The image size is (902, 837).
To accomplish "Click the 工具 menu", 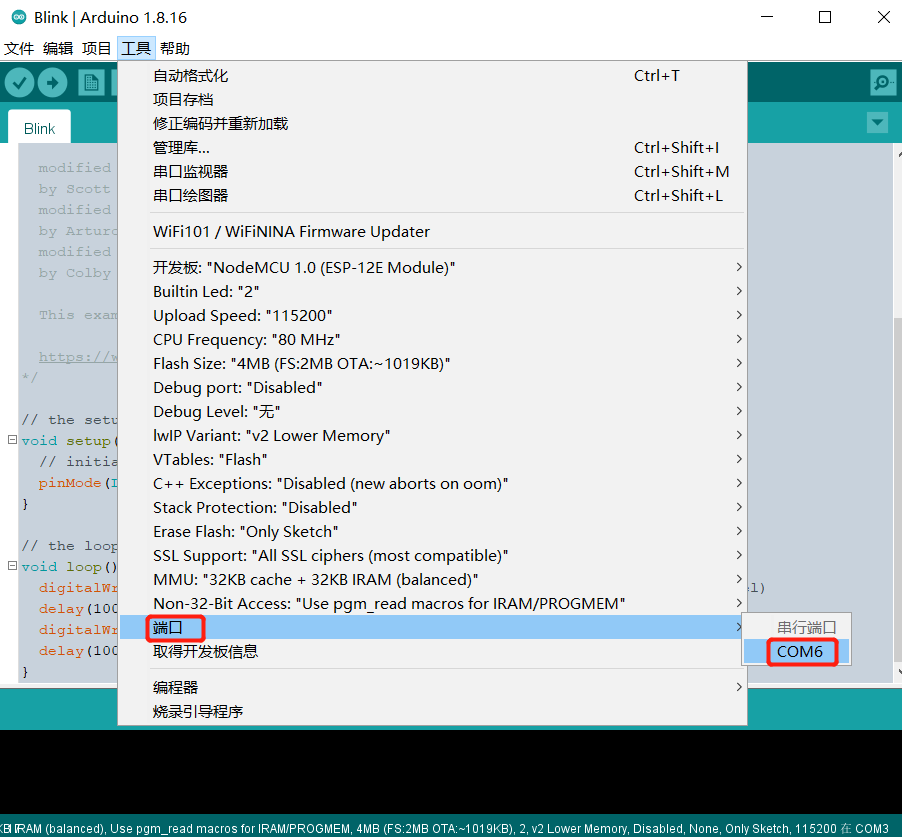I will (136, 48).
